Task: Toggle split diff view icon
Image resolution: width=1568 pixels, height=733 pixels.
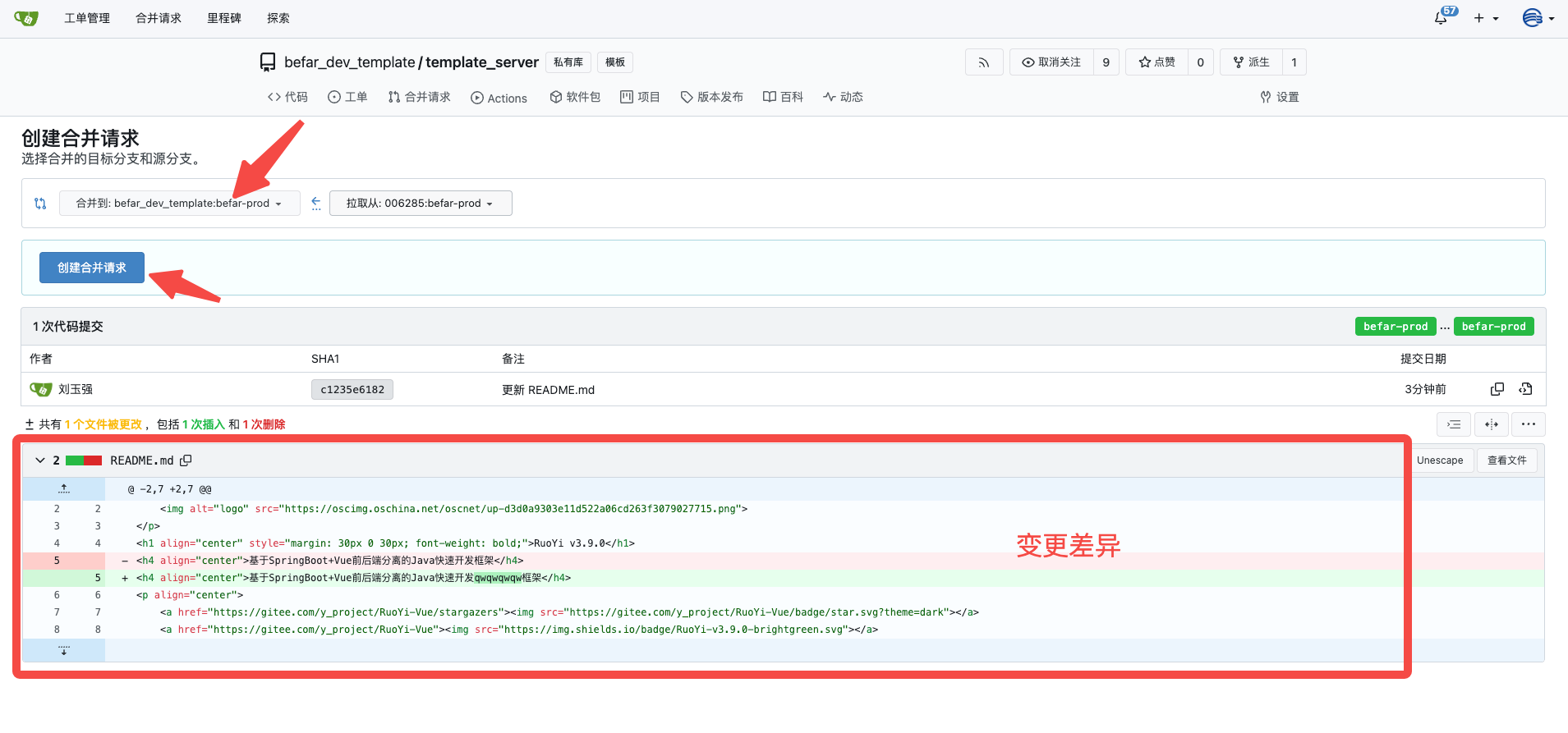Action: pyautogui.click(x=1492, y=424)
